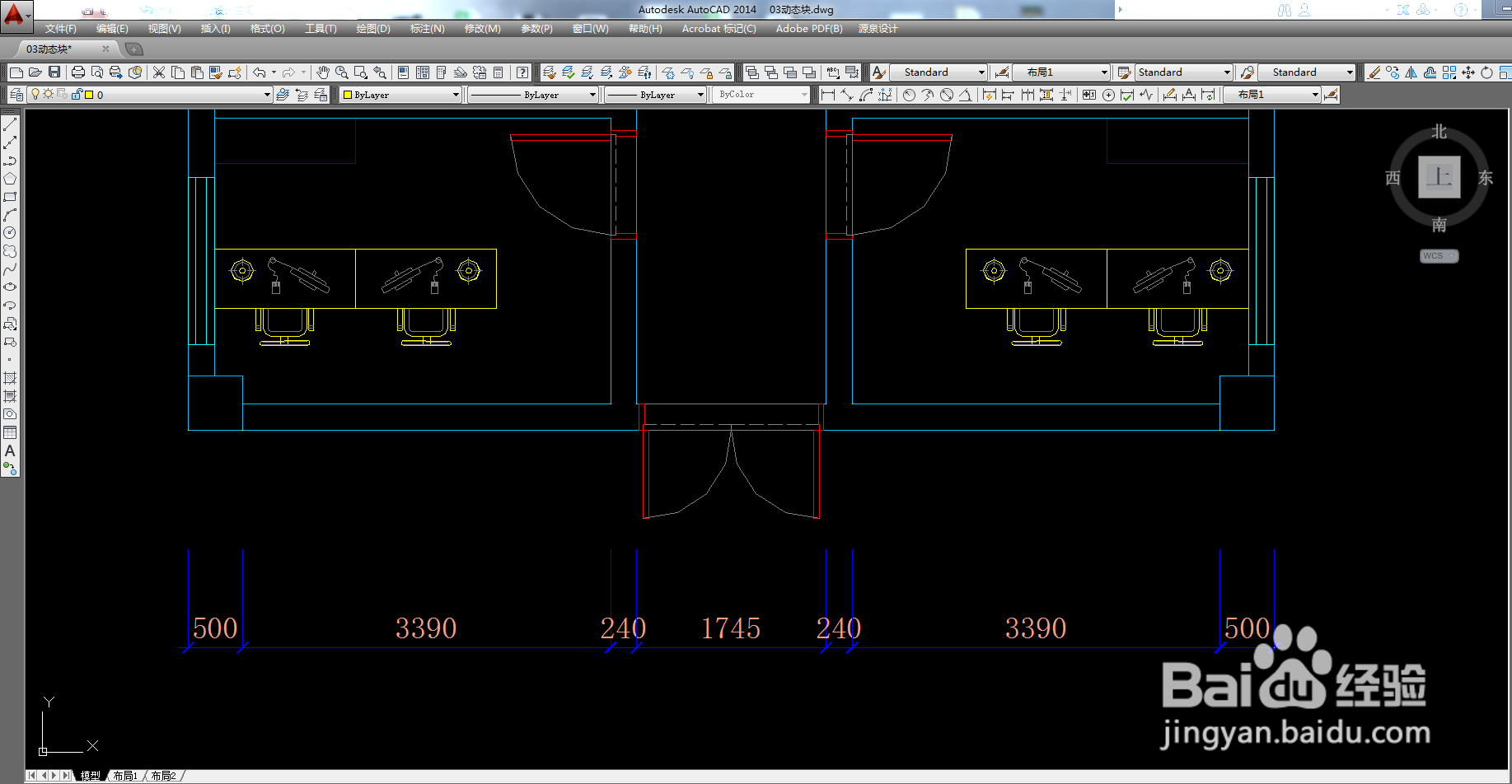This screenshot has width=1512, height=784.
Task: Switch to the 布局1 layout tab
Action: click(x=125, y=776)
